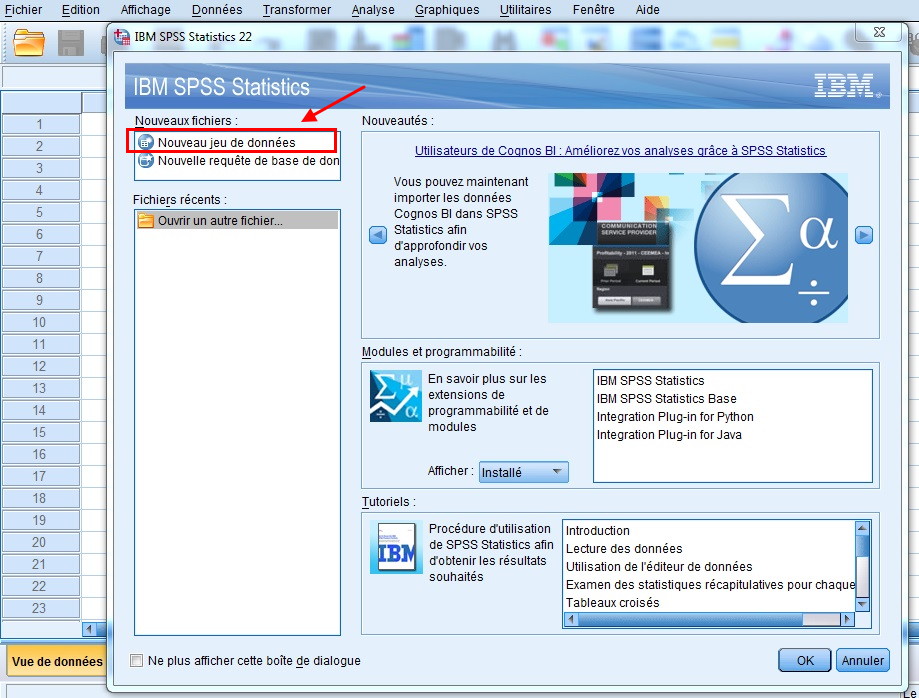Select row 20 header in data grid
The height and width of the screenshot is (698, 919).
[40, 542]
